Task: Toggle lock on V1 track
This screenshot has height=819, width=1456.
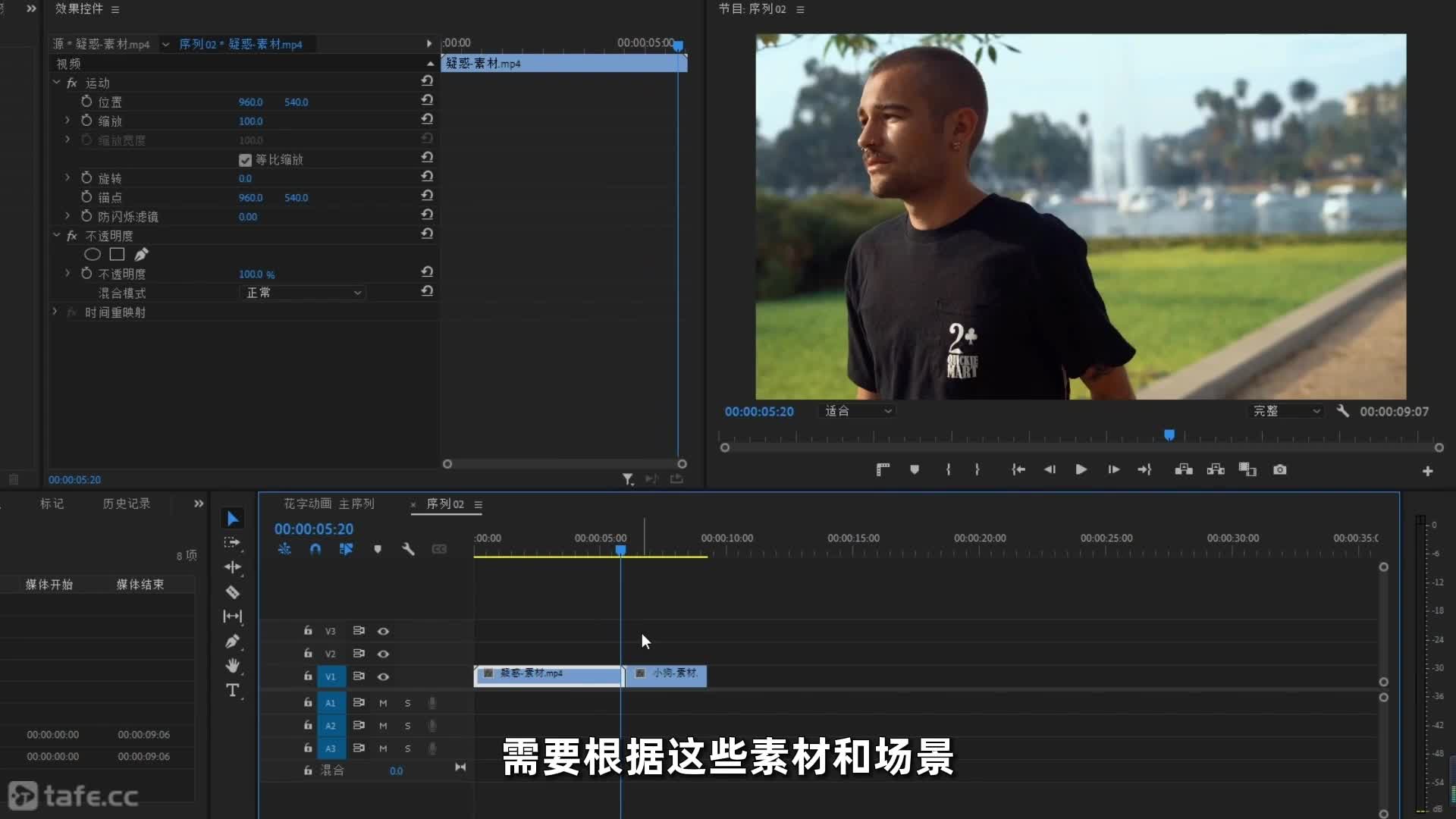Action: tap(308, 676)
